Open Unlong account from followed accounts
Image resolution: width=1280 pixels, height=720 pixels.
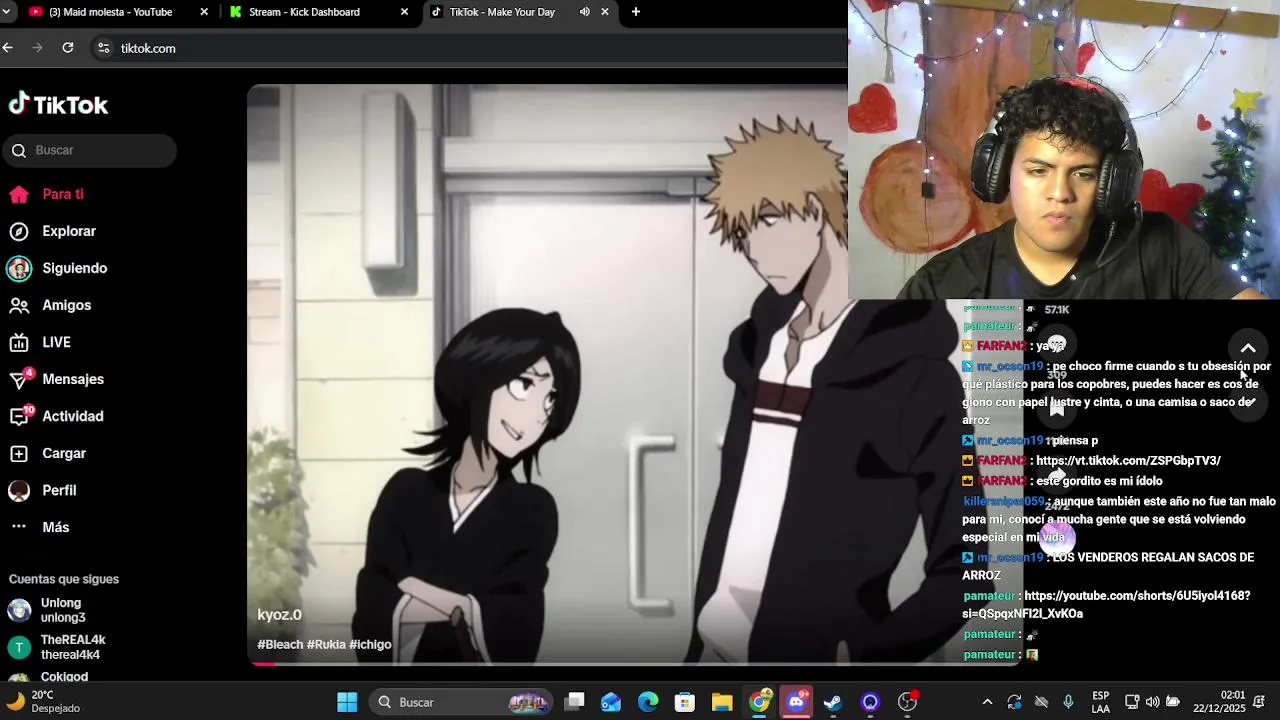(x=64, y=610)
